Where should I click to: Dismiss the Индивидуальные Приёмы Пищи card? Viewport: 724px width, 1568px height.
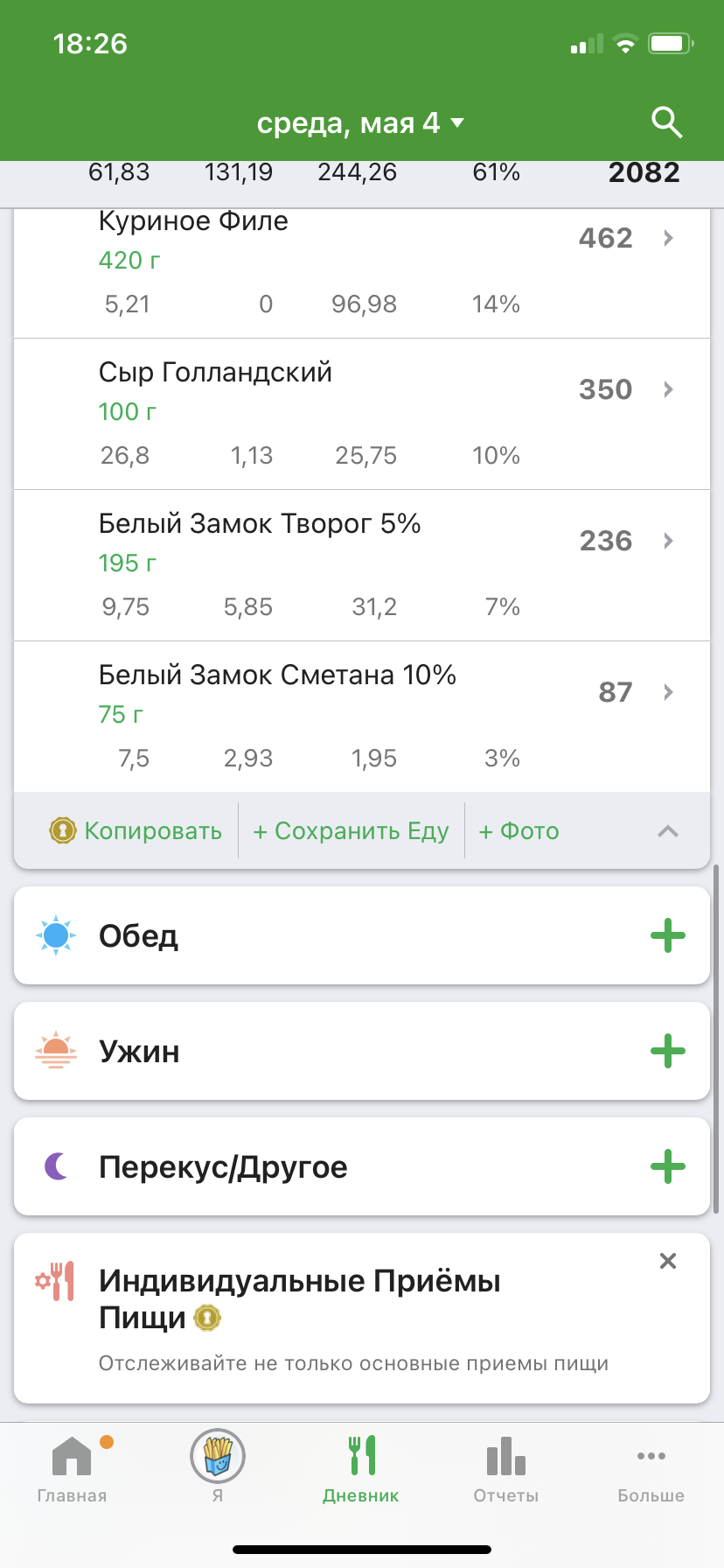tap(668, 1261)
